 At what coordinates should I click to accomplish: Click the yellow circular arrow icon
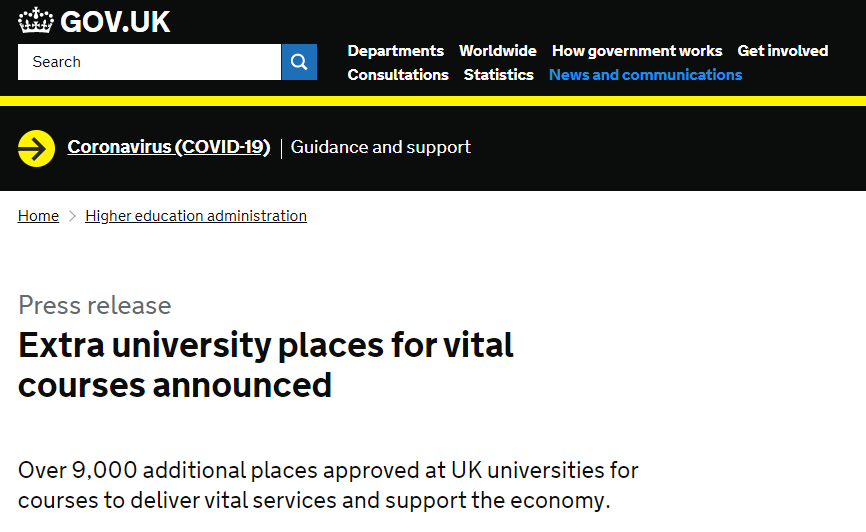(x=36, y=148)
